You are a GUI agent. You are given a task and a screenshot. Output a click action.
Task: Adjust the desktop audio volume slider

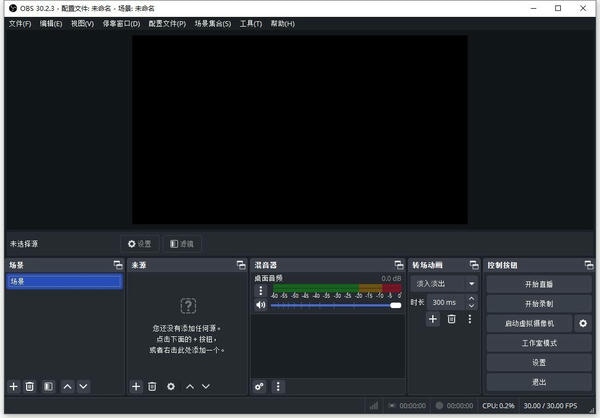[x=336, y=305]
